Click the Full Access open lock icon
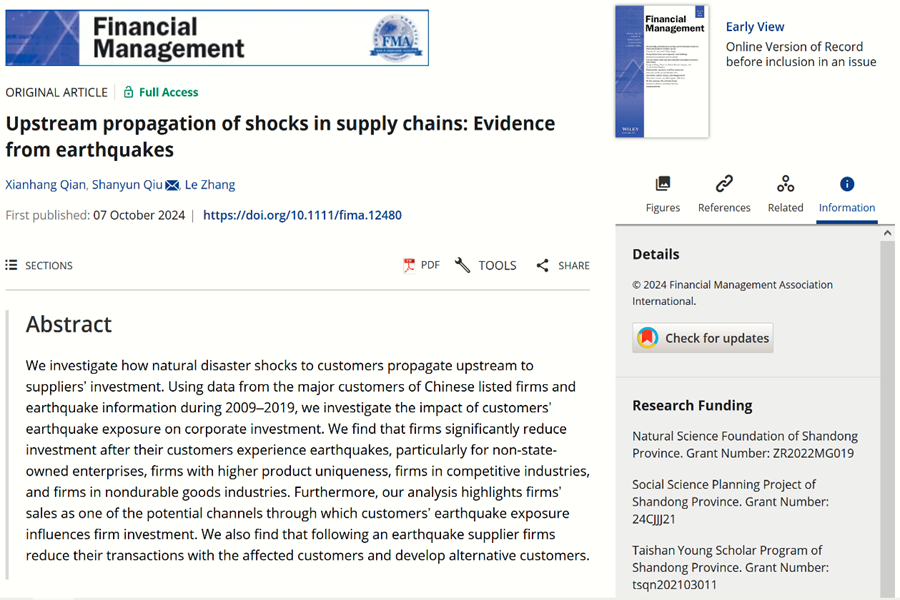Image resolution: width=900 pixels, height=600 pixels. point(129,92)
